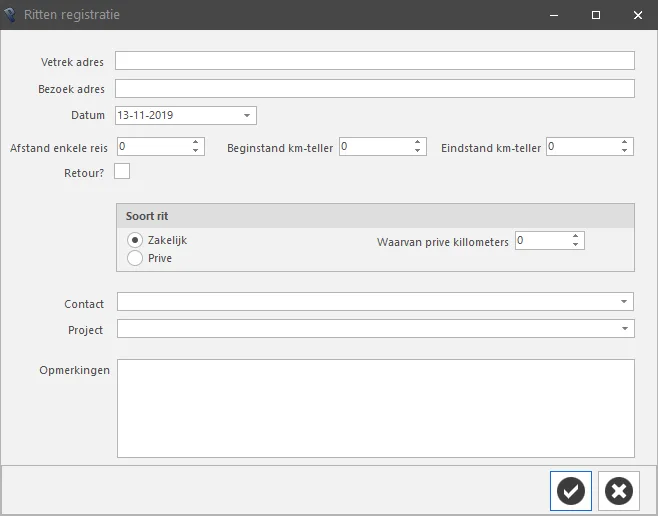Increase the Afstand enkele reis value

[196, 143]
